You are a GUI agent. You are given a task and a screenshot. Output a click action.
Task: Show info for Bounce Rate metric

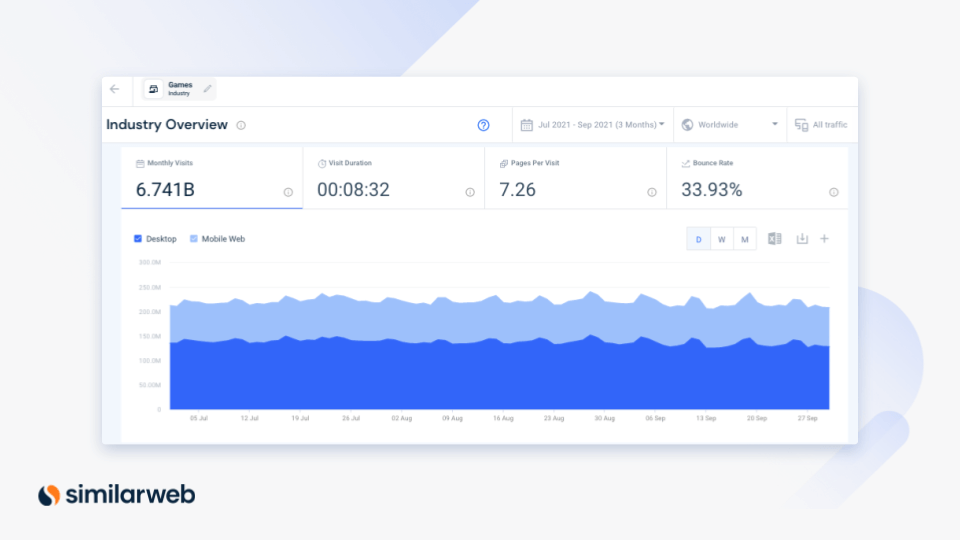pos(833,192)
